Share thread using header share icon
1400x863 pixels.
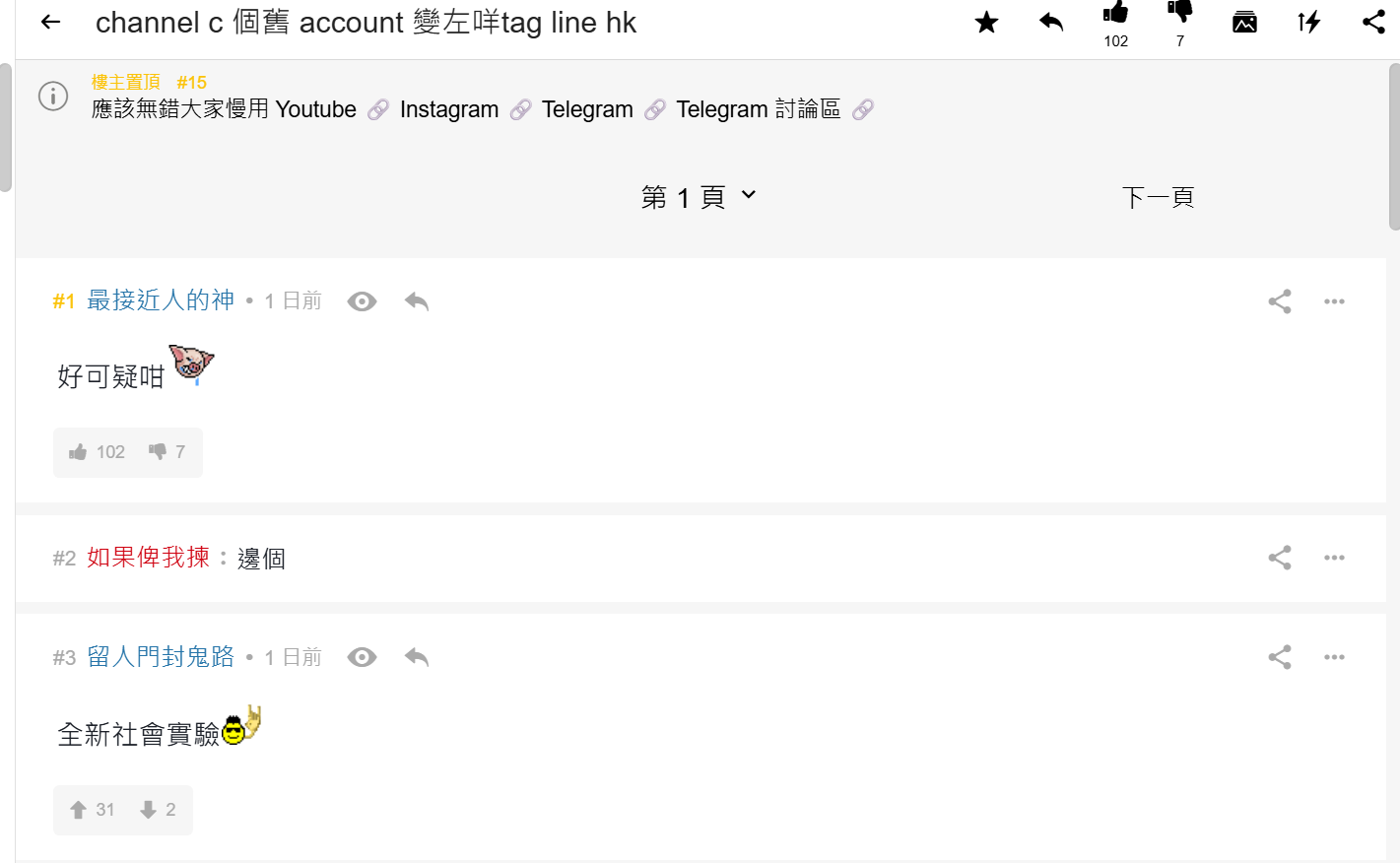point(1373,22)
